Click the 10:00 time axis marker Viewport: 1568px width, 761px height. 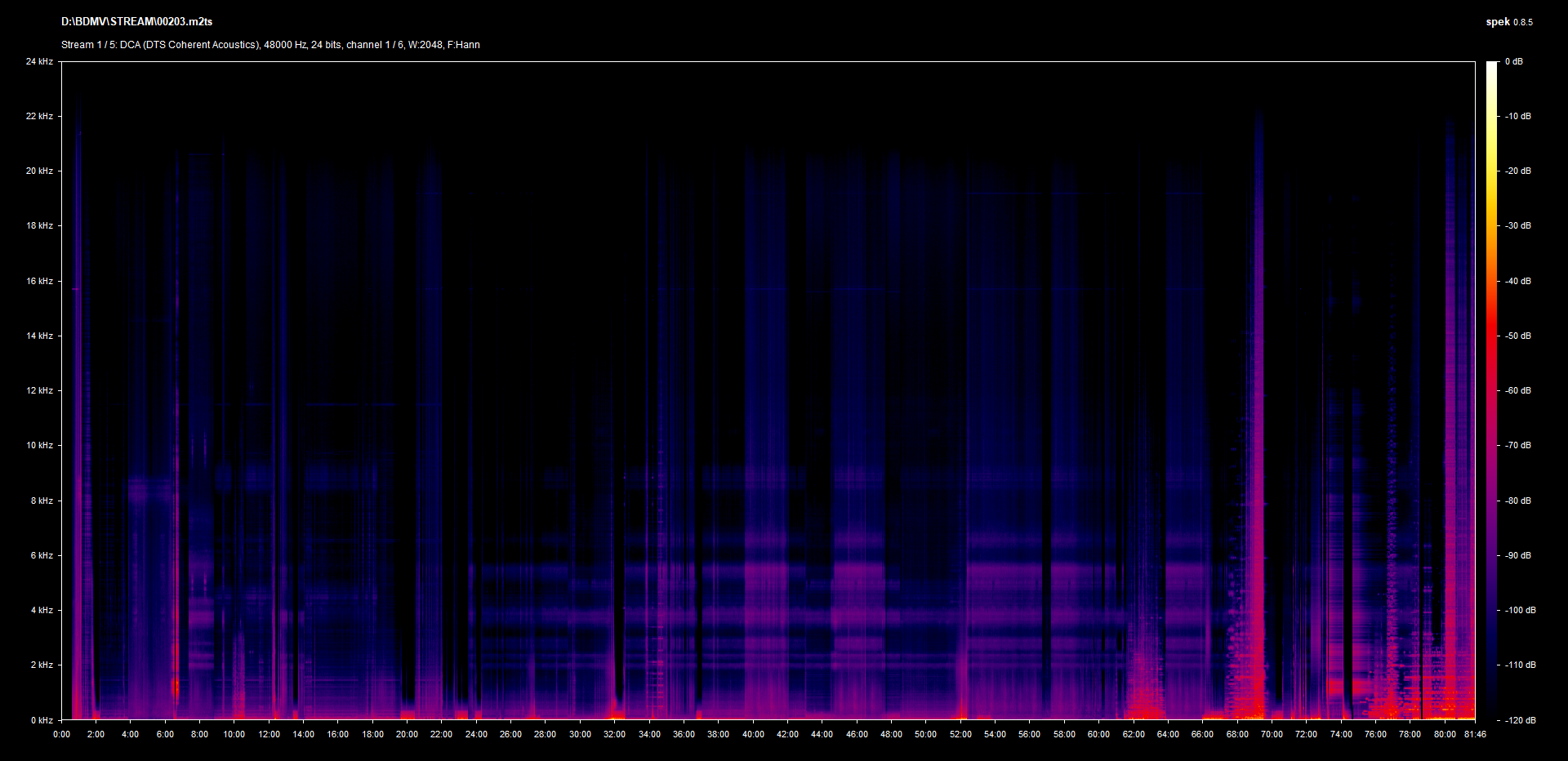(x=234, y=734)
